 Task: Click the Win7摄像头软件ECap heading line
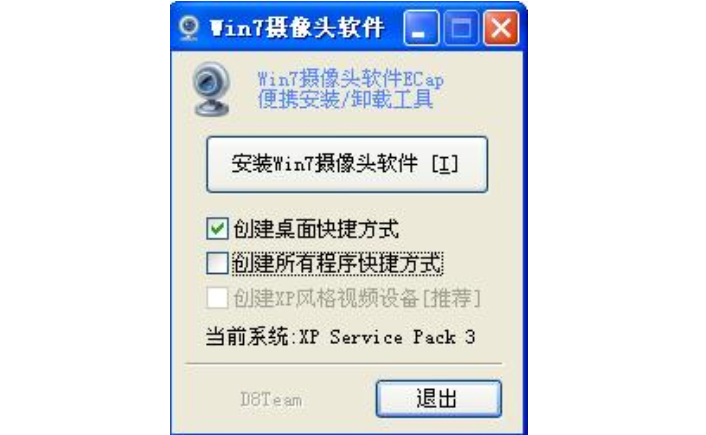pos(351,80)
